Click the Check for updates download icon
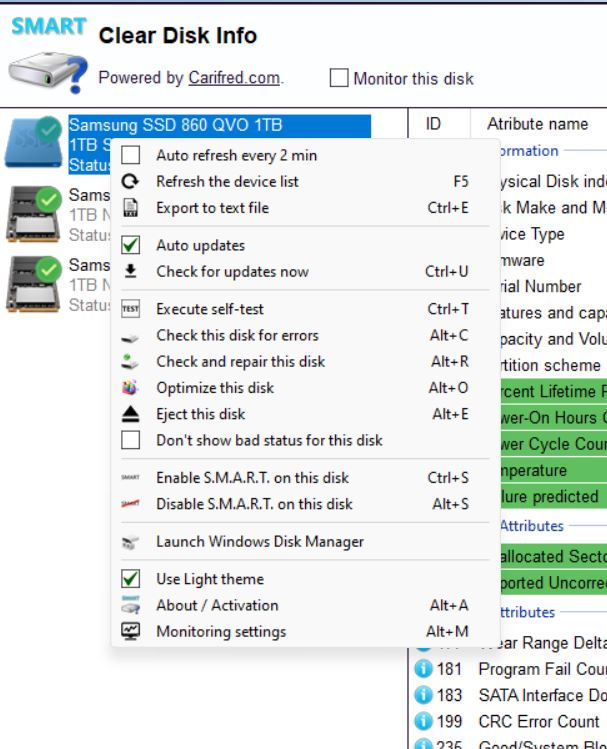 click(x=130, y=272)
